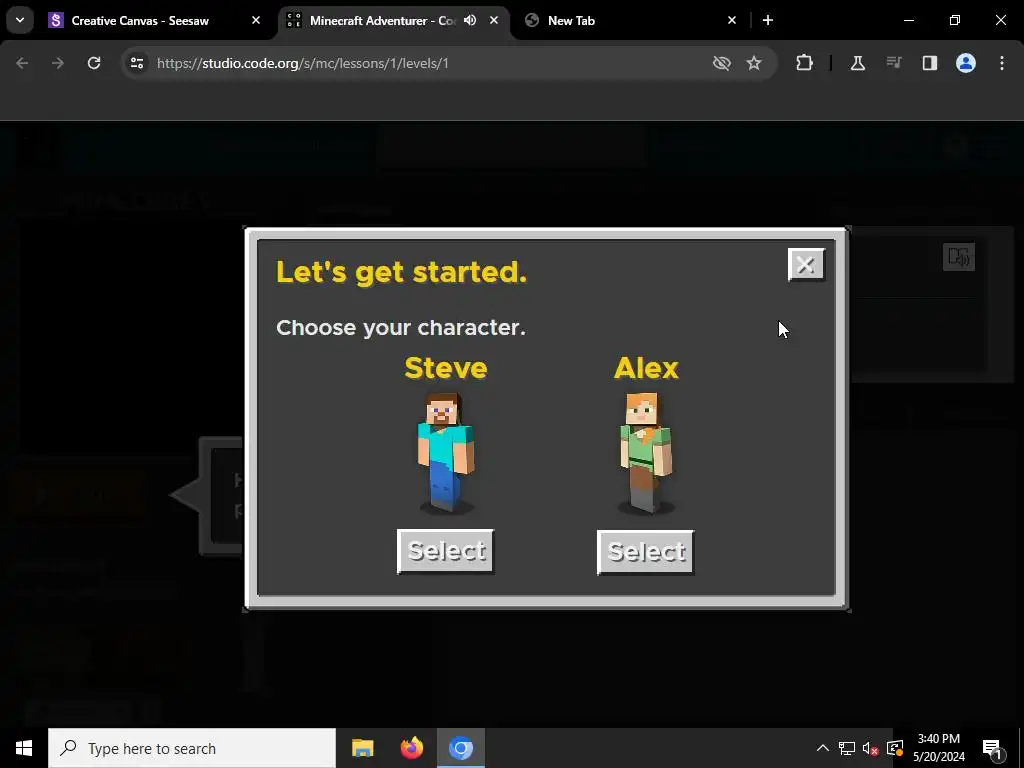Viewport: 1024px width, 768px height.
Task: Select the Alex character
Action: (x=645, y=552)
